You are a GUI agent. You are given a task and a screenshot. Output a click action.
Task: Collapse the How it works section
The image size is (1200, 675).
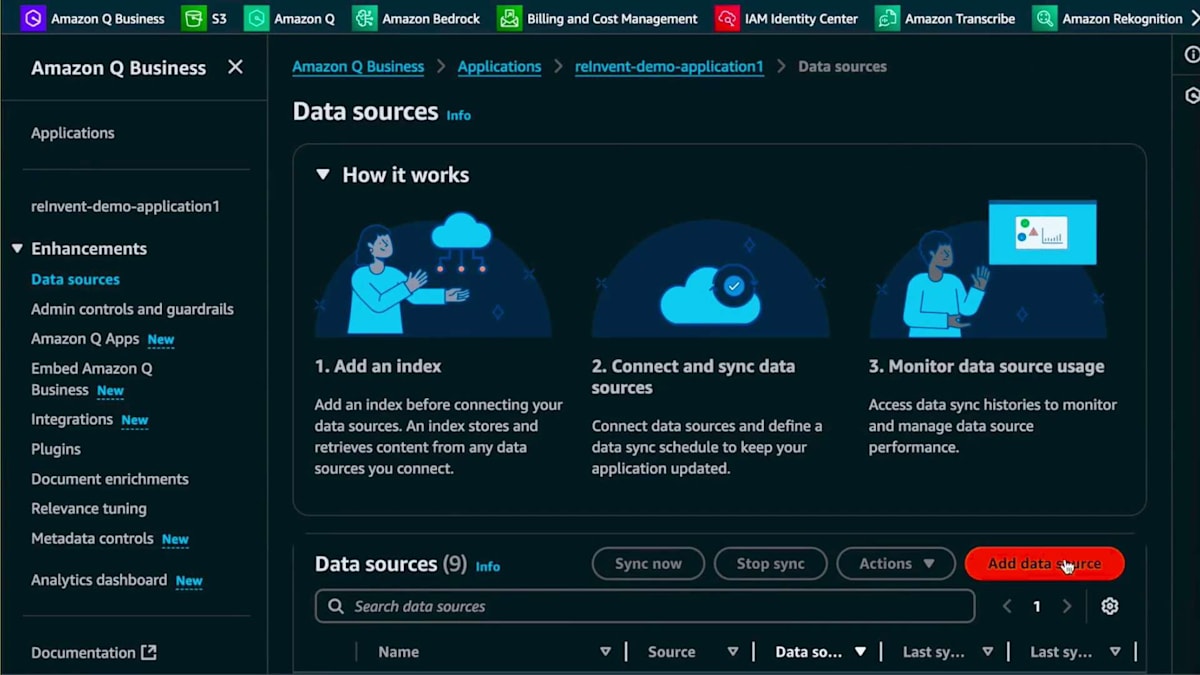pyautogui.click(x=322, y=174)
